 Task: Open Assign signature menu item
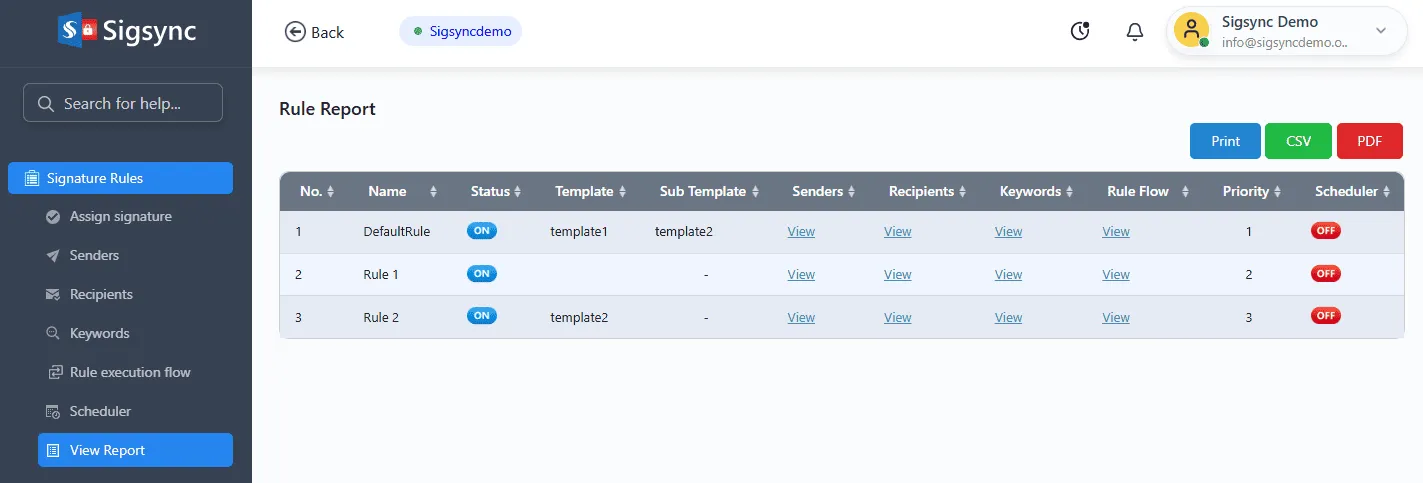[x=120, y=216]
